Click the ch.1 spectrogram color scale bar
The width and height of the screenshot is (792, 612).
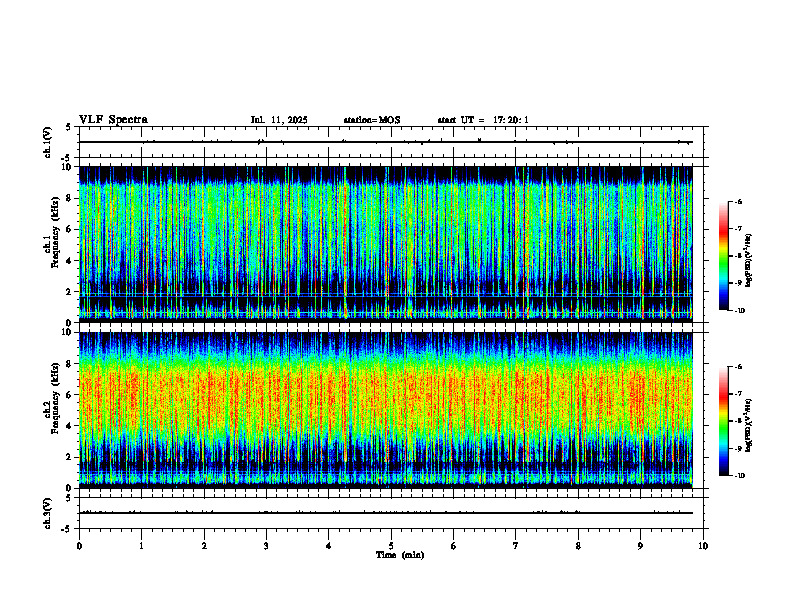pyautogui.click(x=723, y=256)
